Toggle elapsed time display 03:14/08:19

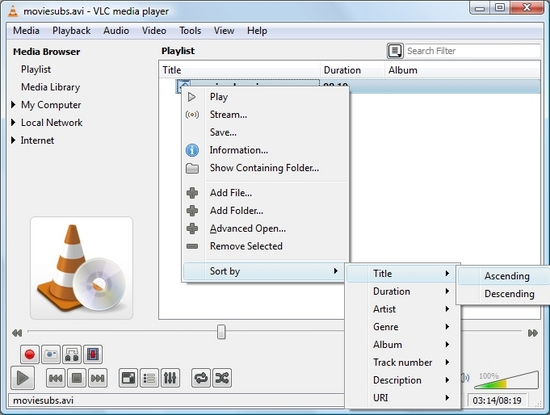tap(497, 400)
